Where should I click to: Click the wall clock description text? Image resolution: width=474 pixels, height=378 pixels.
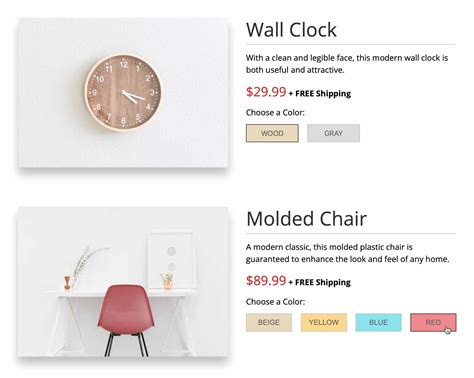pyautogui.click(x=347, y=64)
